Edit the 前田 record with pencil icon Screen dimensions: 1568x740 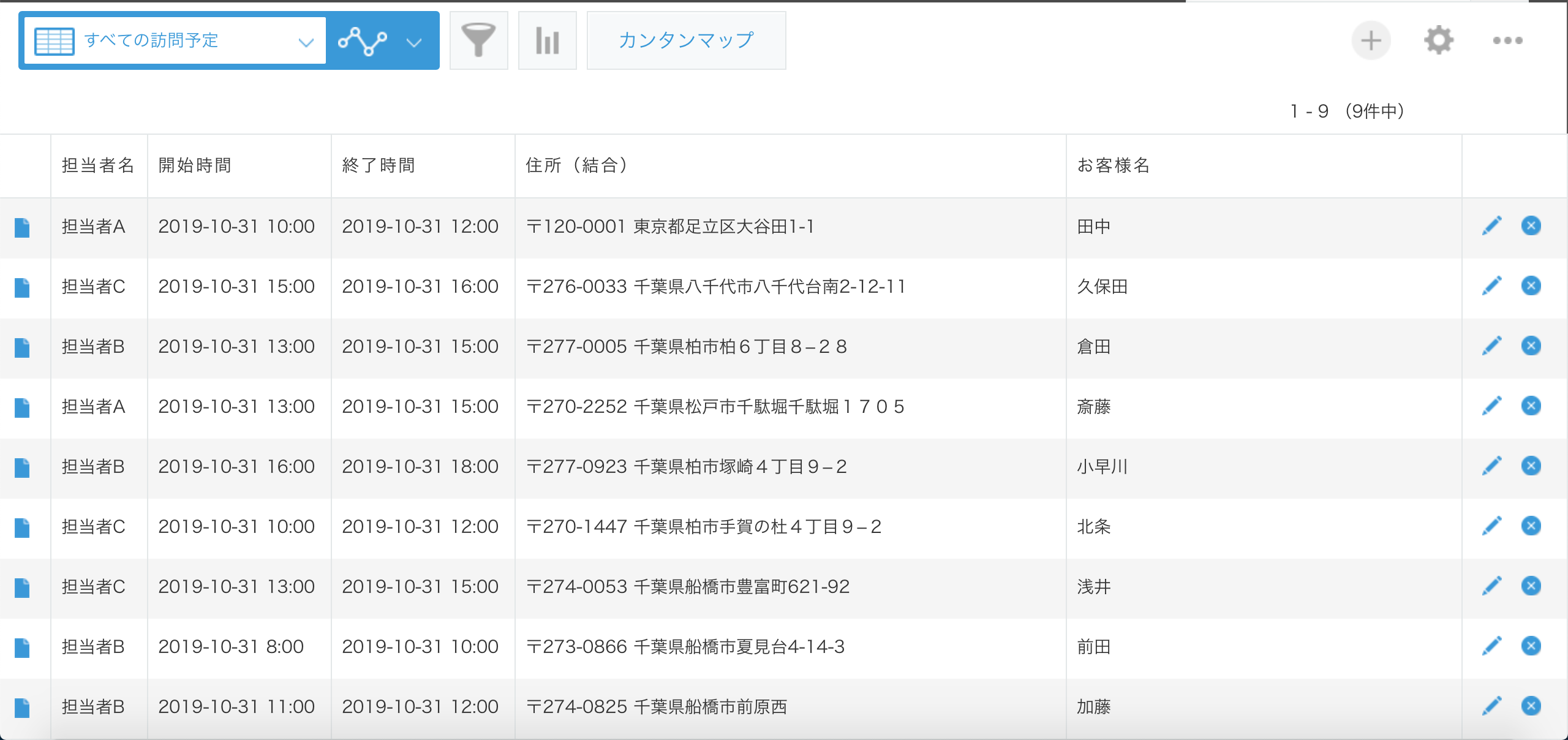[x=1491, y=646]
